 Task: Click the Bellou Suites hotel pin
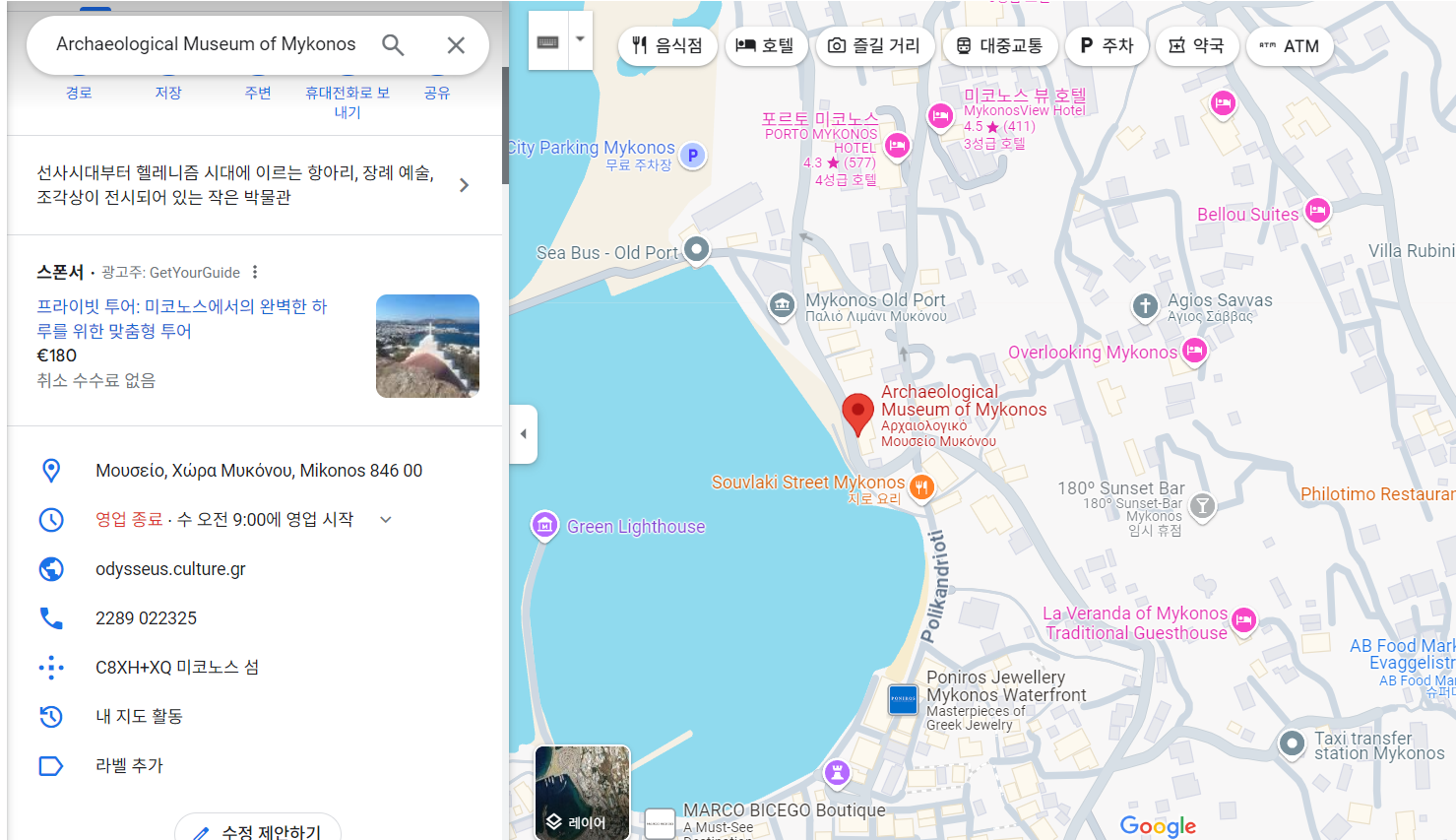[x=1317, y=211]
